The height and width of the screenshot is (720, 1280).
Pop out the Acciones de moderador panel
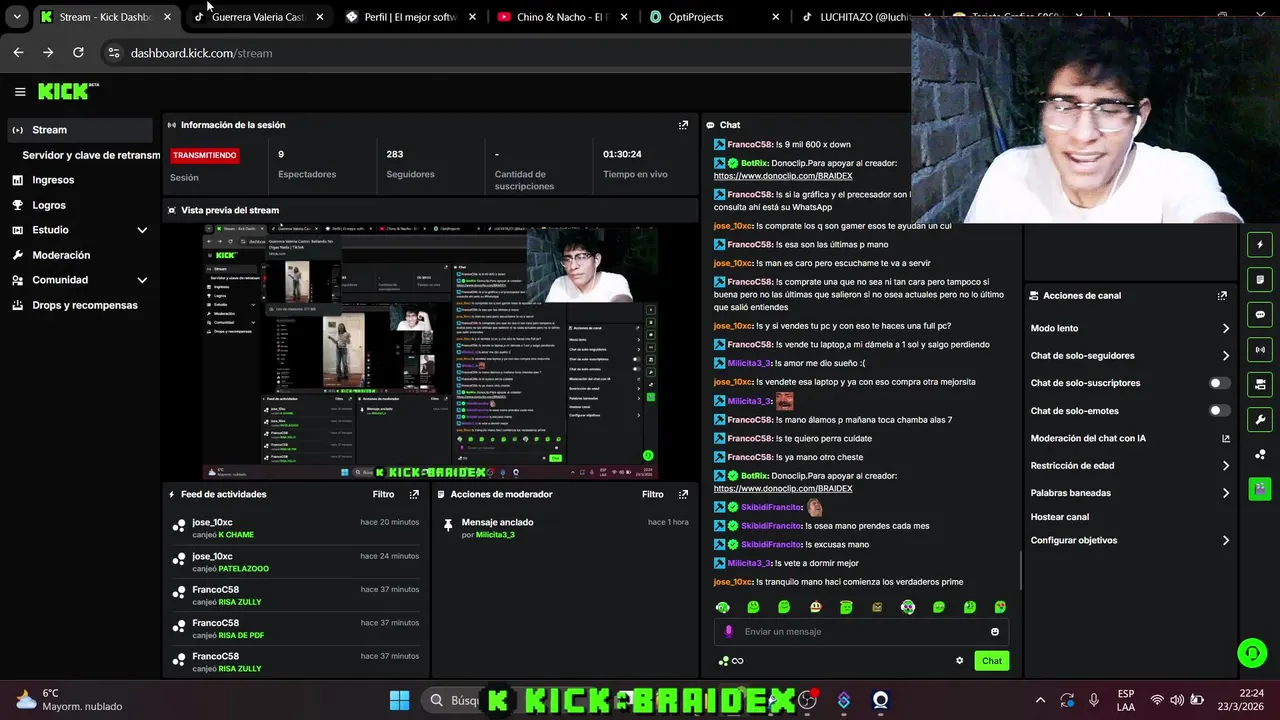(684, 494)
